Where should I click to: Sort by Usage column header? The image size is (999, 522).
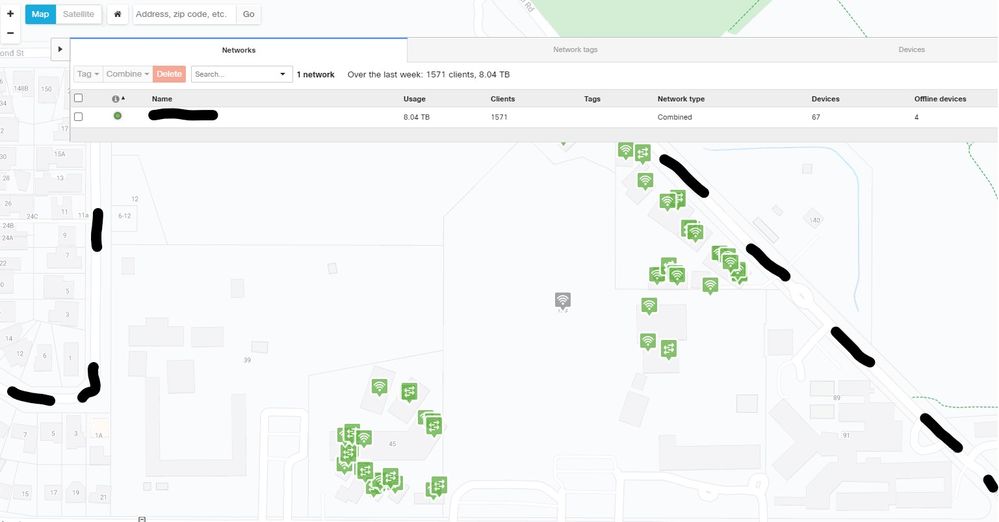coord(414,99)
